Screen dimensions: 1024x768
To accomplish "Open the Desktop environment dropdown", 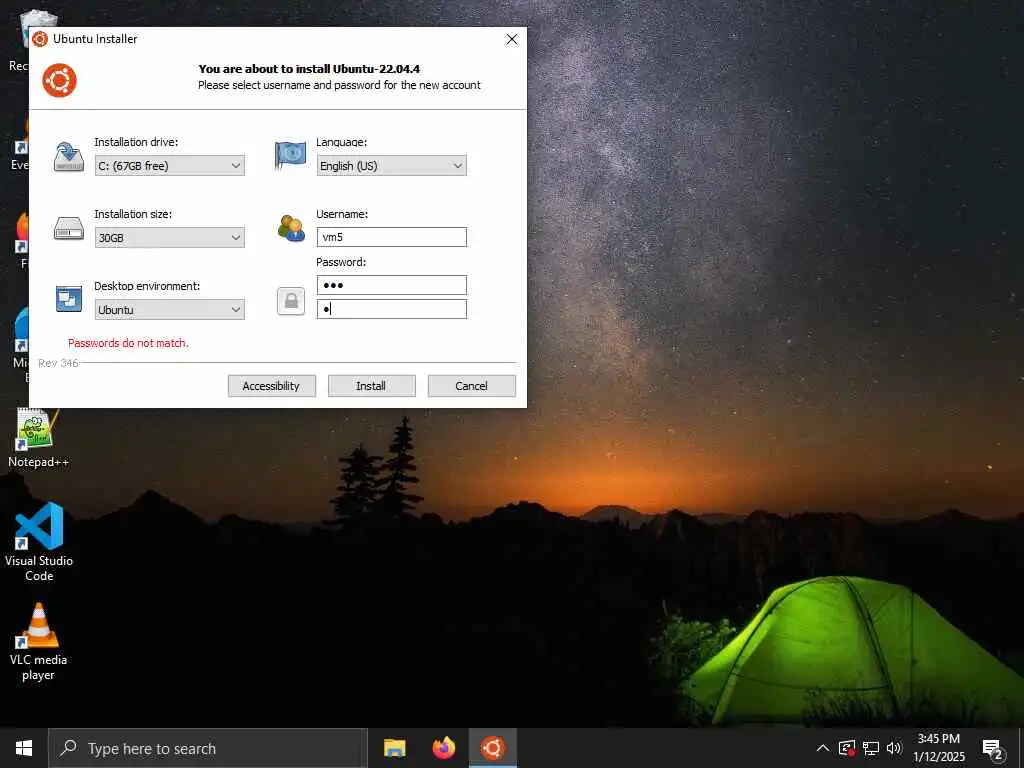I will click(x=170, y=310).
